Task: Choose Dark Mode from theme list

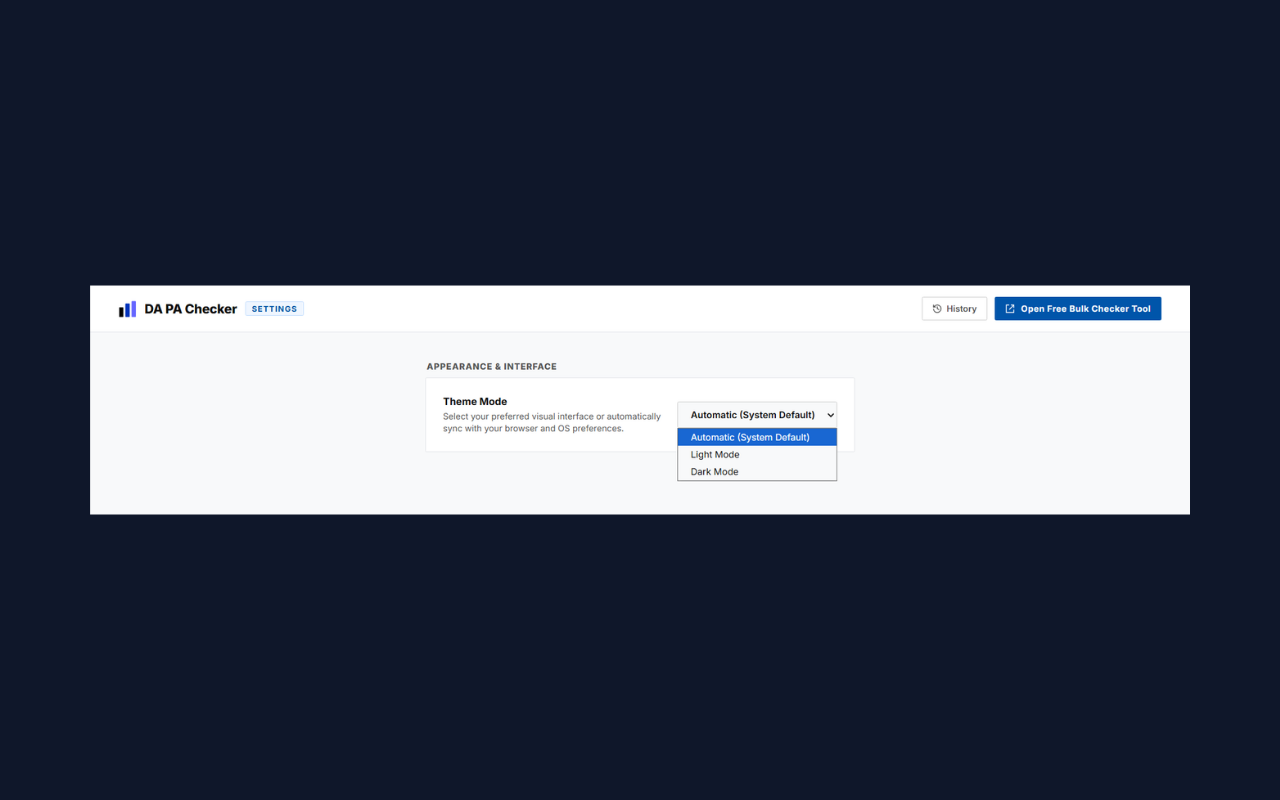Action: click(x=757, y=472)
